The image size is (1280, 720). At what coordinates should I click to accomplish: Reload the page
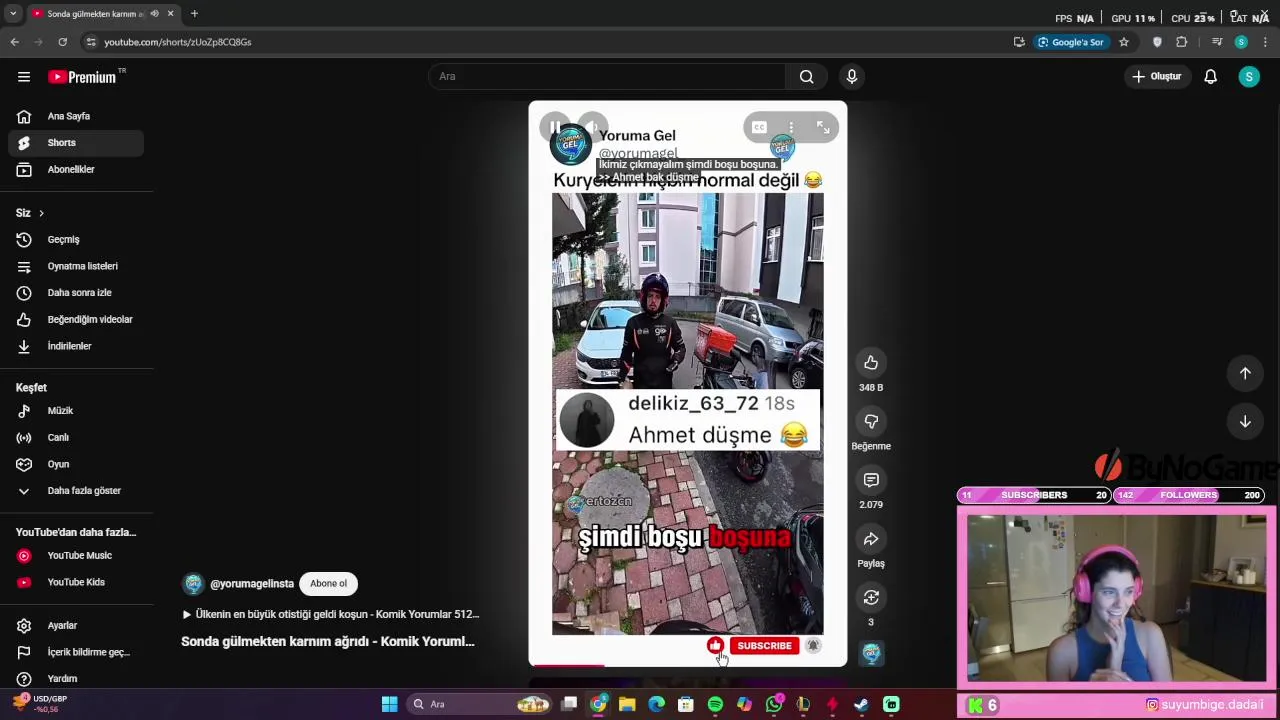[62, 42]
